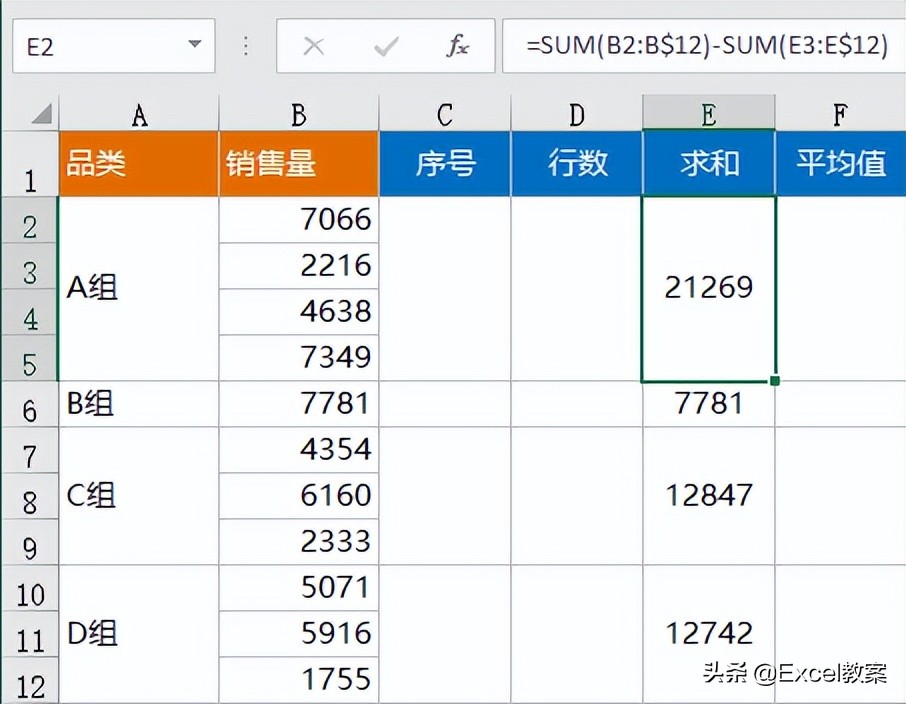Click the 品类 header cell

[x=139, y=162]
